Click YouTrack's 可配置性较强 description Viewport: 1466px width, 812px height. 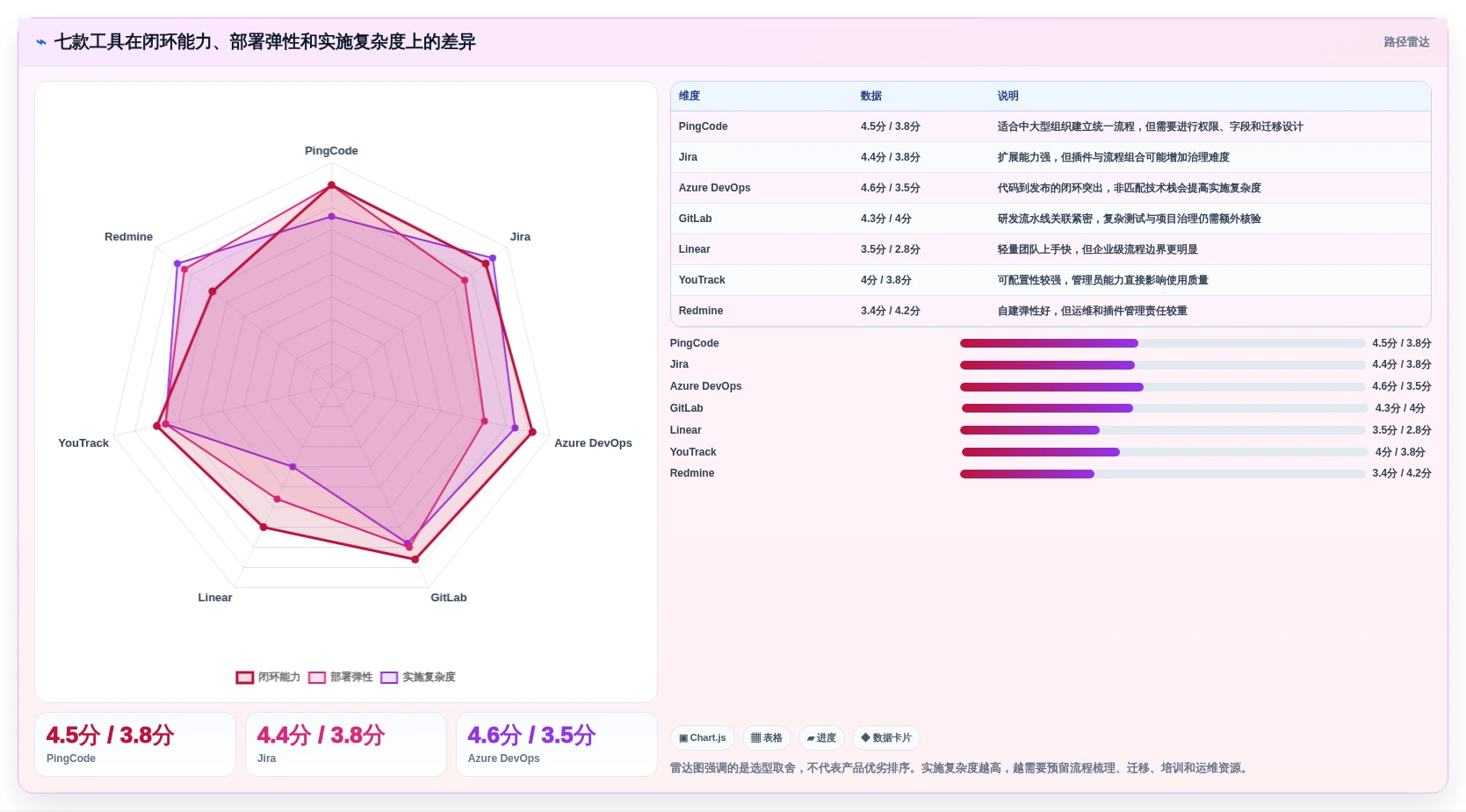pyautogui.click(x=1102, y=280)
